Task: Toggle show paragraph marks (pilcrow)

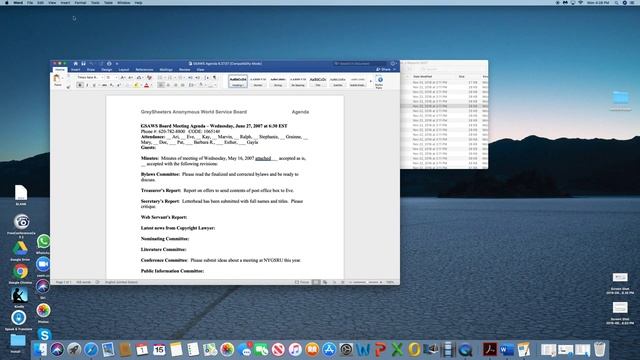Action: (x=215, y=77)
